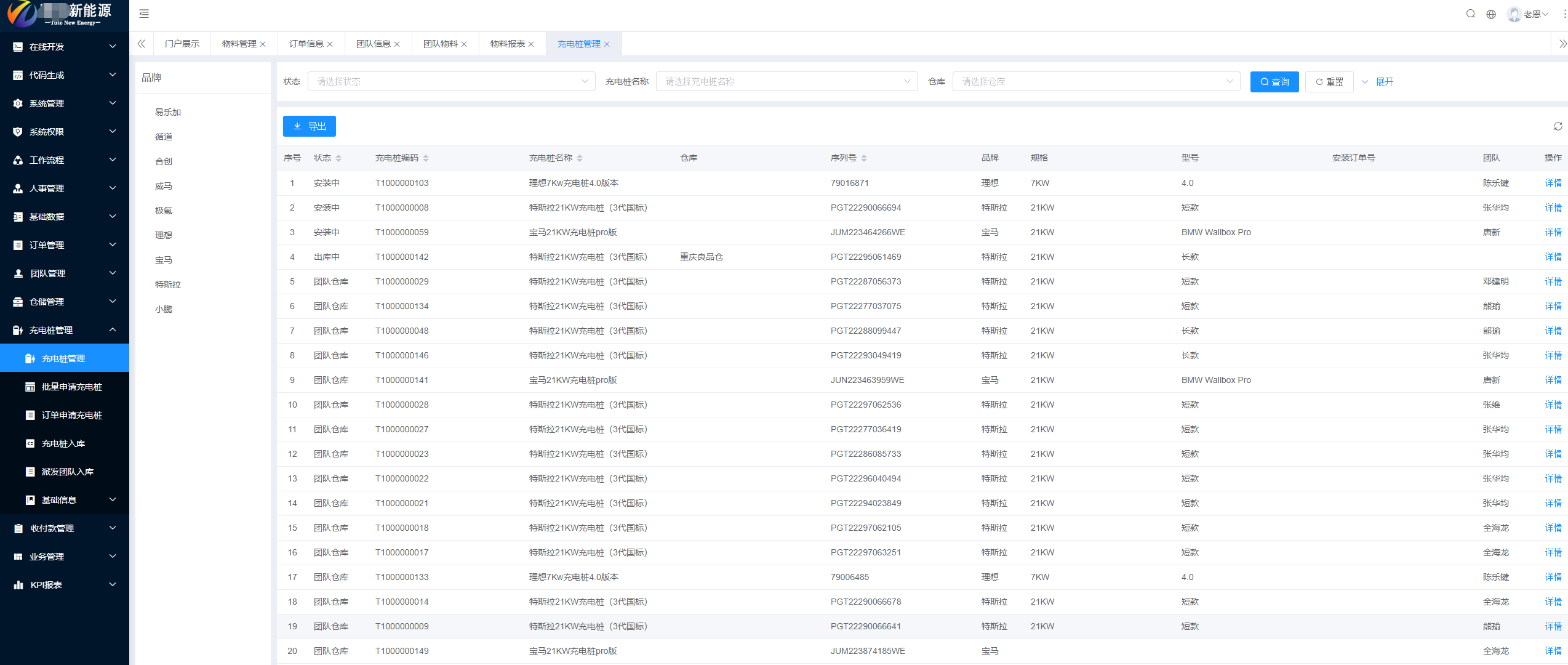The height and width of the screenshot is (665, 1568).
Task: Open 详情 for row T1000000103
Action: [x=1553, y=183]
